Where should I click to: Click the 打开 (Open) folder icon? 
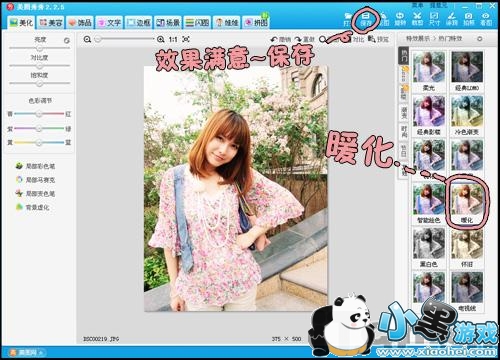click(348, 20)
